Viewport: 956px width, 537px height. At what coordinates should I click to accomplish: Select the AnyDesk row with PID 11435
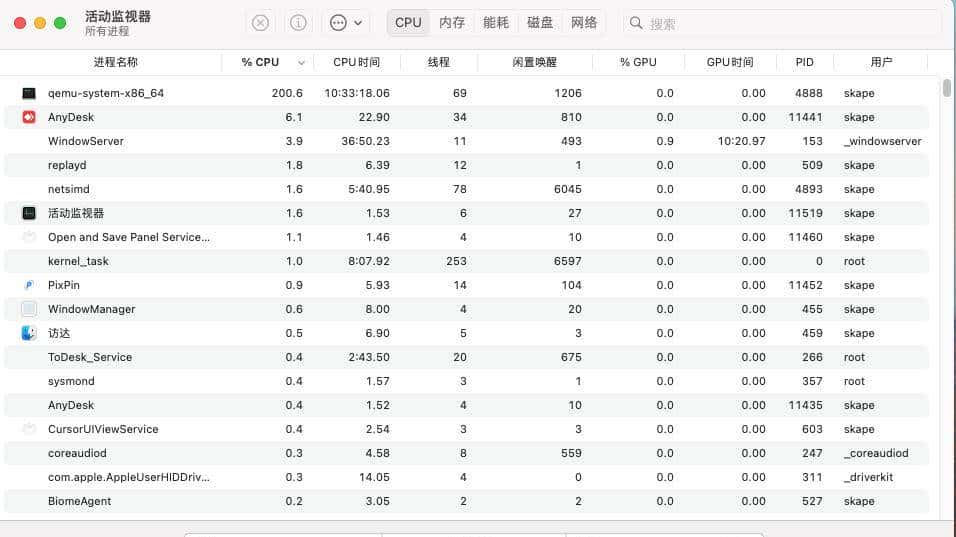pyautogui.click(x=466, y=405)
